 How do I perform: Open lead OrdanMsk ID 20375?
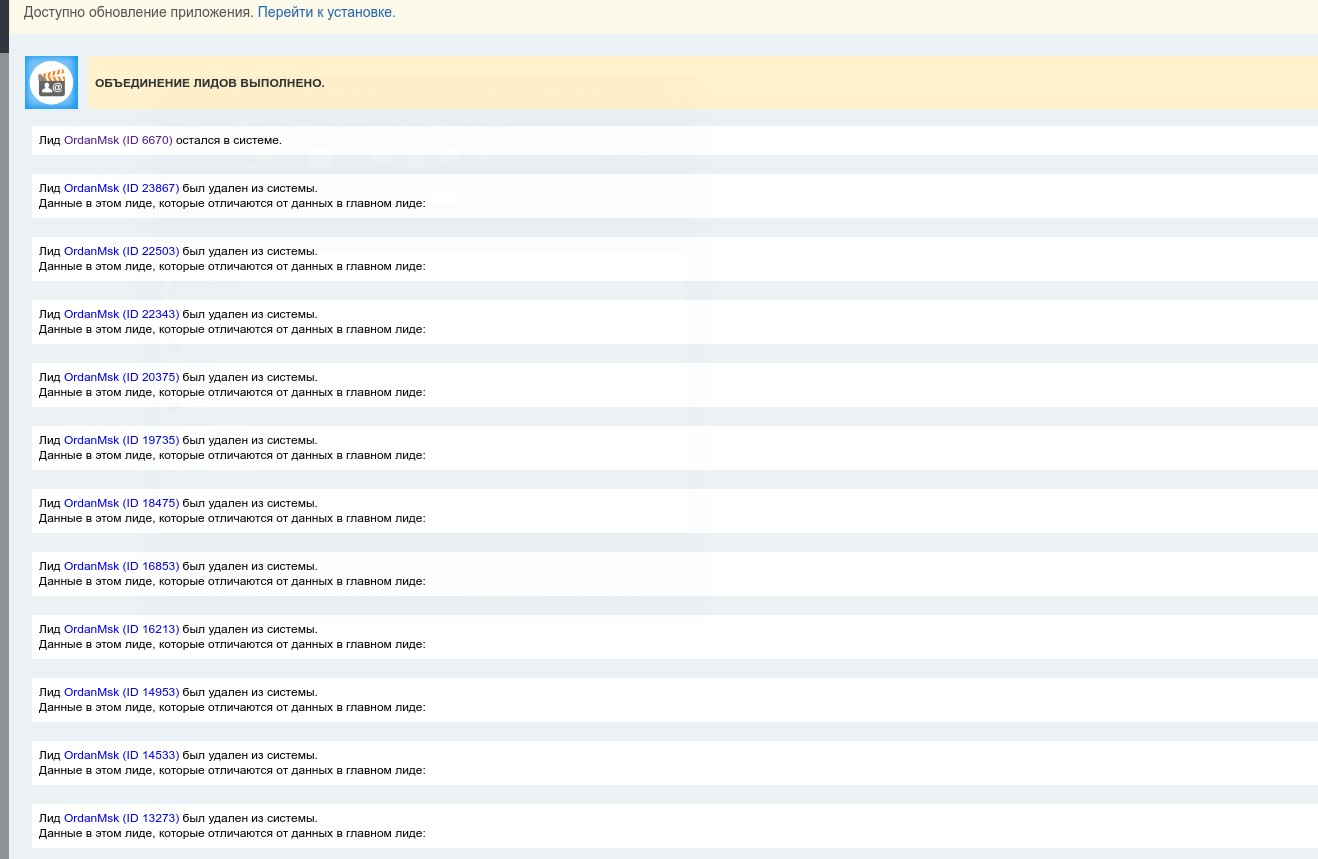[x=121, y=377]
